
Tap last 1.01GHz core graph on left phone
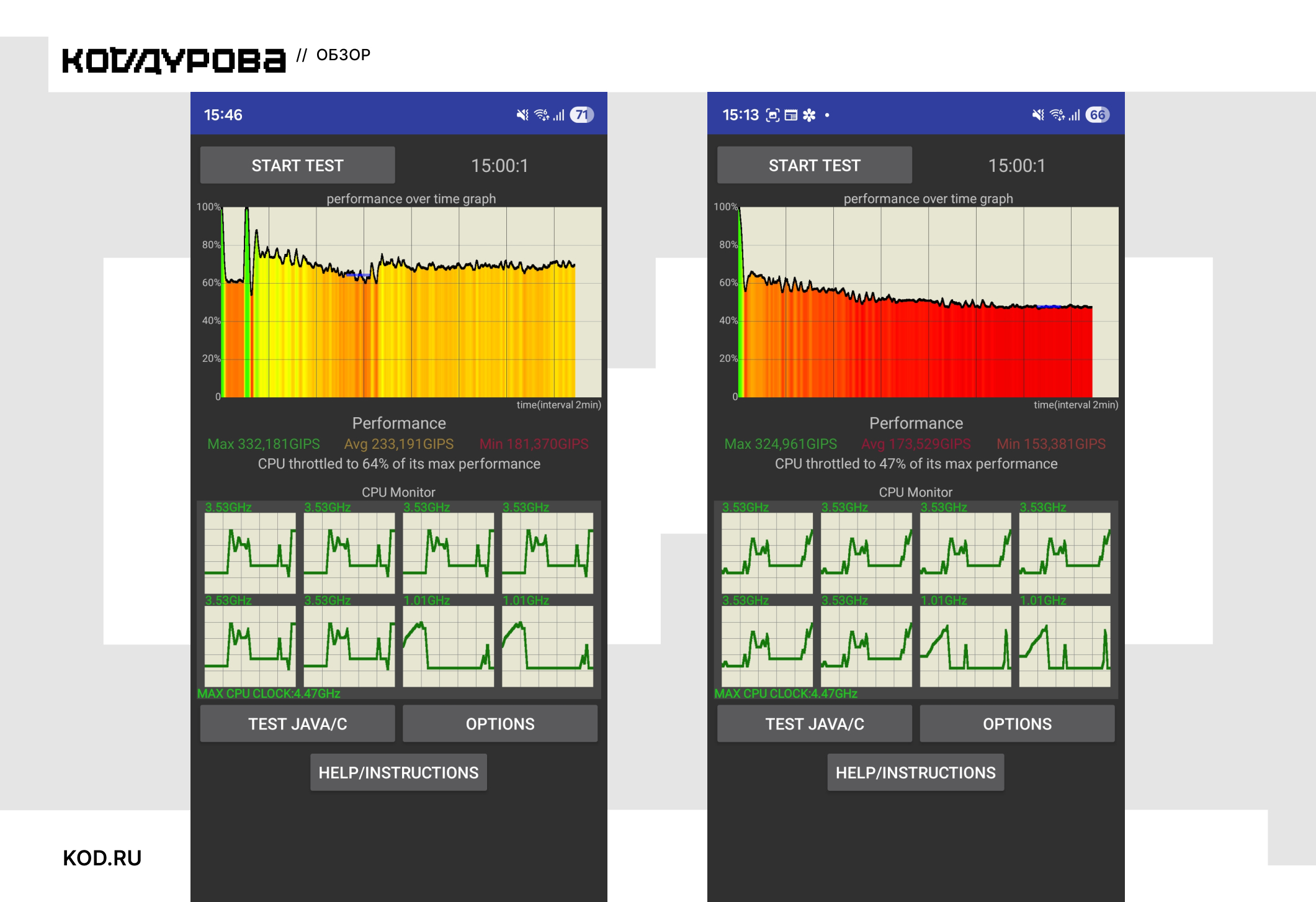click(547, 646)
